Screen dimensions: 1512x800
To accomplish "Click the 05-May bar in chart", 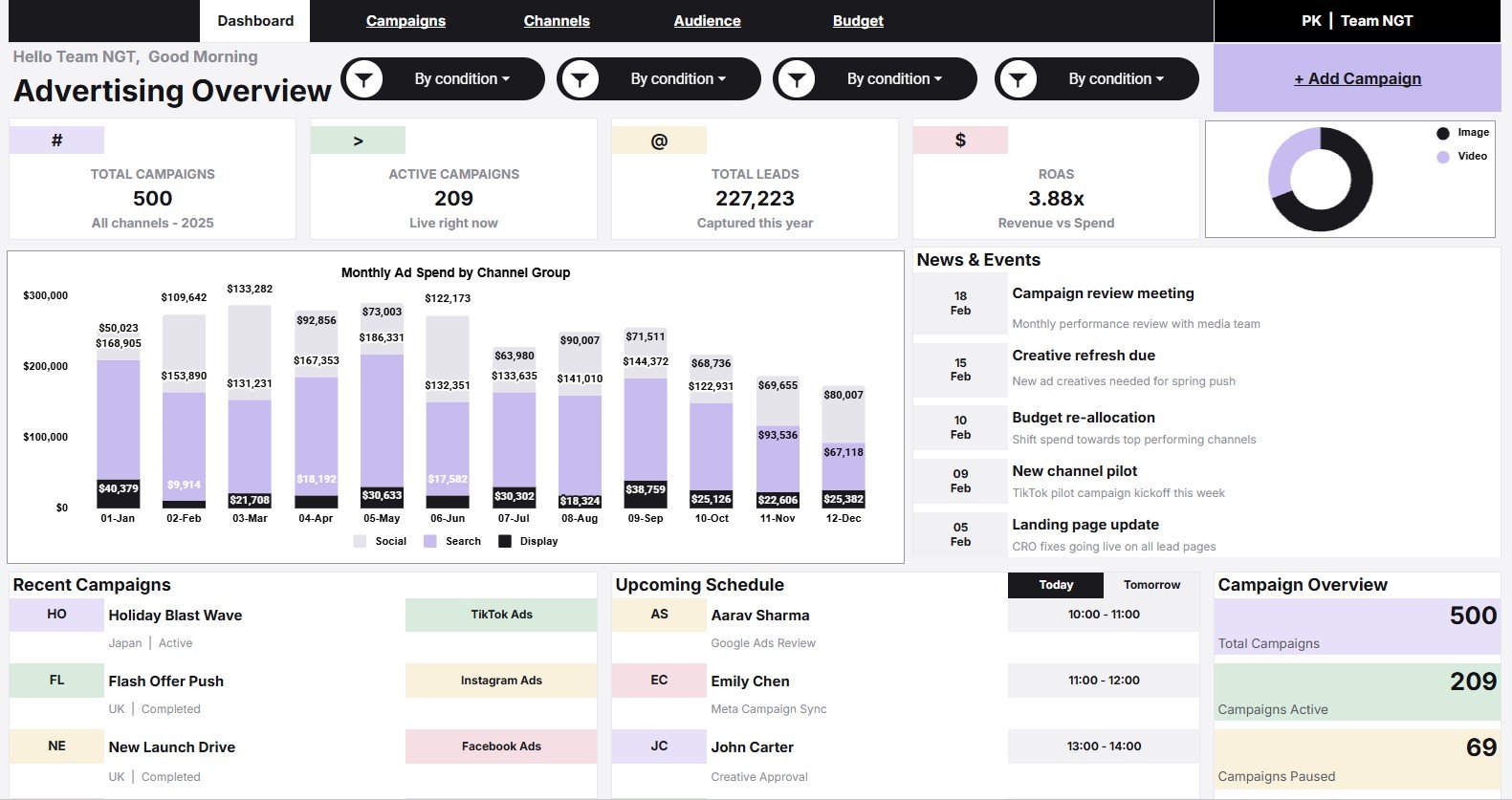I will click(x=382, y=406).
